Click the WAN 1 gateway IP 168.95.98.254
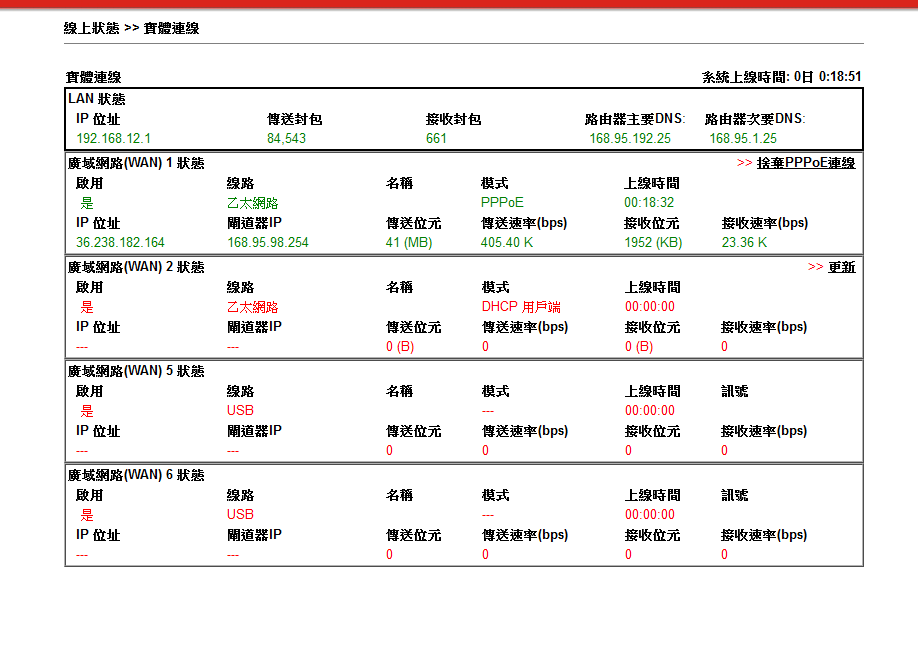This screenshot has width=918, height=667. (x=267, y=243)
